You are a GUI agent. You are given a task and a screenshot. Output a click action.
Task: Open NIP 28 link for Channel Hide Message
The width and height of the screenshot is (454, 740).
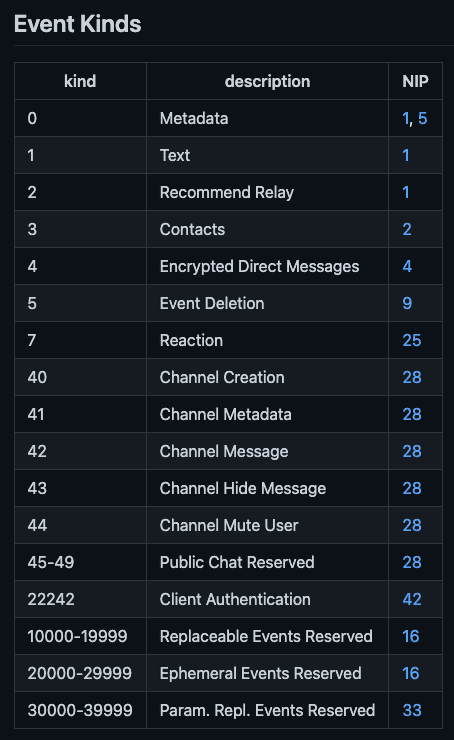[412, 488]
